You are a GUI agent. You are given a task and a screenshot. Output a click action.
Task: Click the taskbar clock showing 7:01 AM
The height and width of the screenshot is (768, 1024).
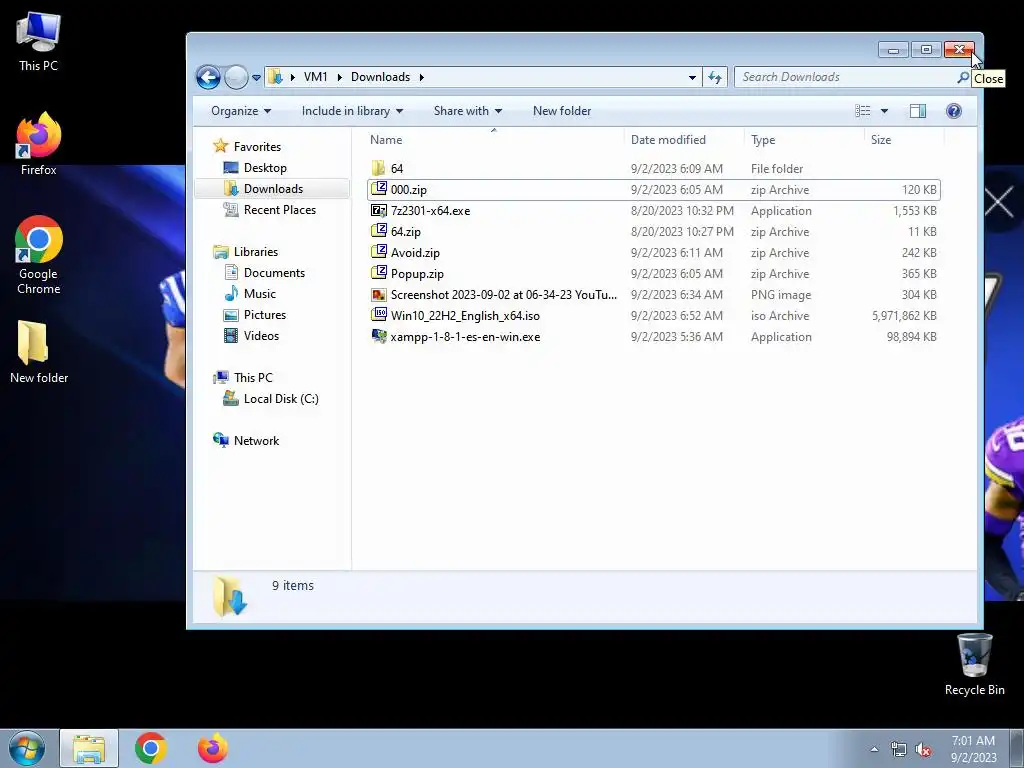pos(973,749)
